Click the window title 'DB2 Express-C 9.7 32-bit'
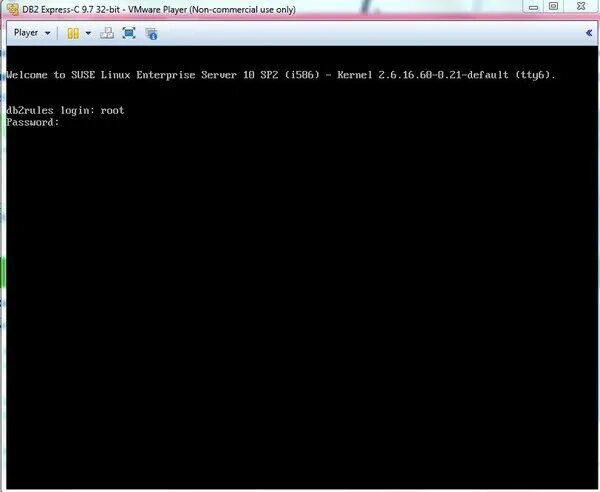Screen dimensions: 600x492 pyautogui.click(x=71, y=10)
